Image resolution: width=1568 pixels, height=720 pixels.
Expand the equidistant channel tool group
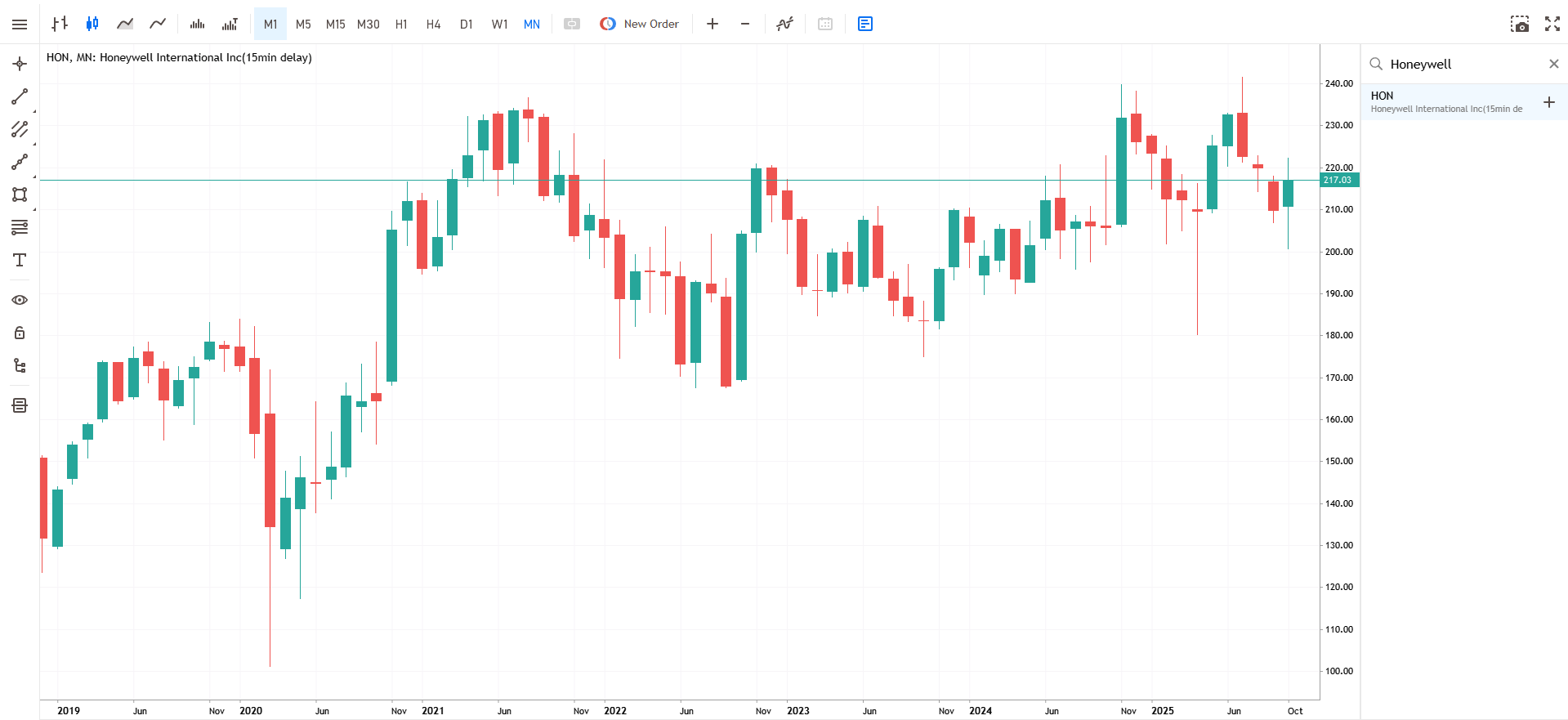(x=20, y=129)
